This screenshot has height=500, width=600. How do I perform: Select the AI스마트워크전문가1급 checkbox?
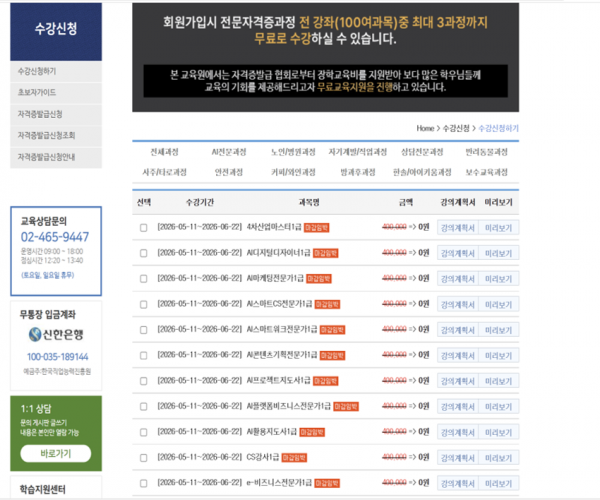click(x=143, y=330)
